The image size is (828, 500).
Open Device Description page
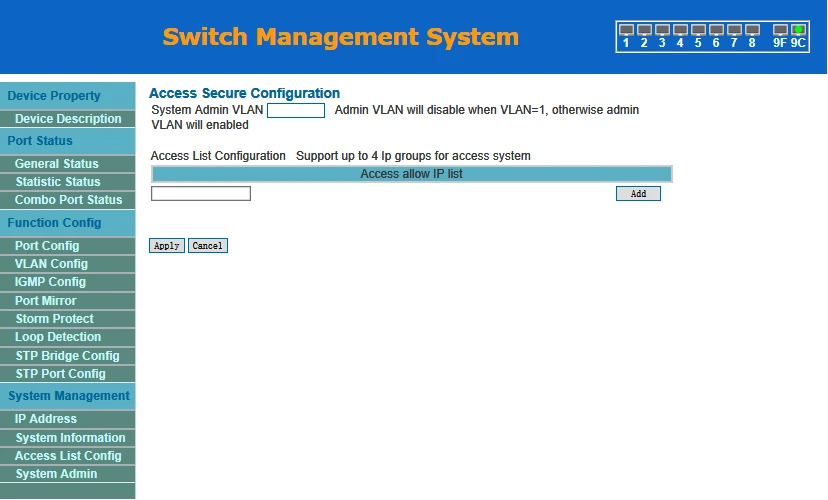tap(68, 119)
